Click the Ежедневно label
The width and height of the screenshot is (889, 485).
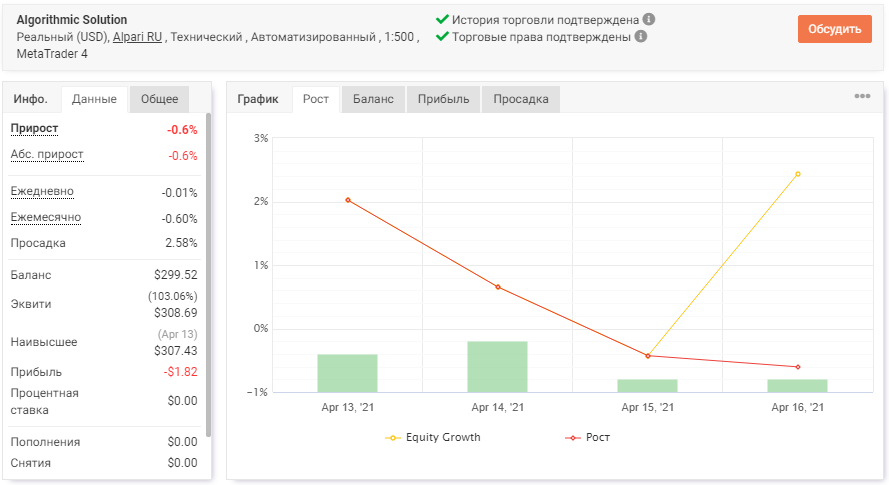click(x=42, y=191)
